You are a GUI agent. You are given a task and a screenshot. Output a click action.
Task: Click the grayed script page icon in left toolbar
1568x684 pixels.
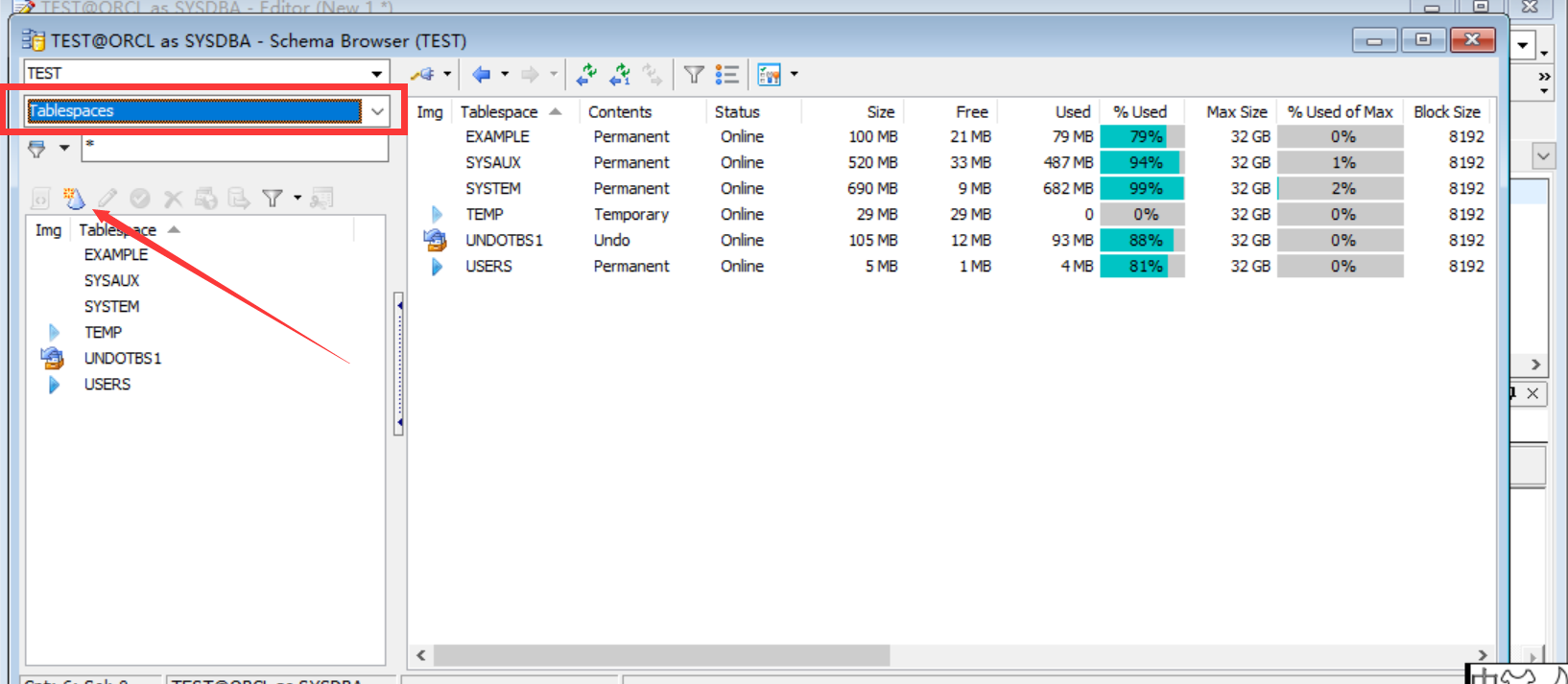tap(40, 199)
